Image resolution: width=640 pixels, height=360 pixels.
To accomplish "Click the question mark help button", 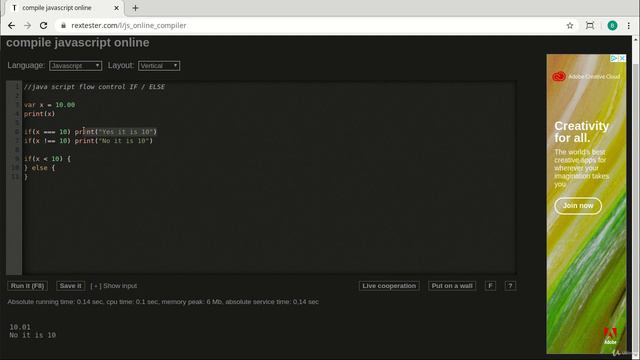I will pos(510,286).
